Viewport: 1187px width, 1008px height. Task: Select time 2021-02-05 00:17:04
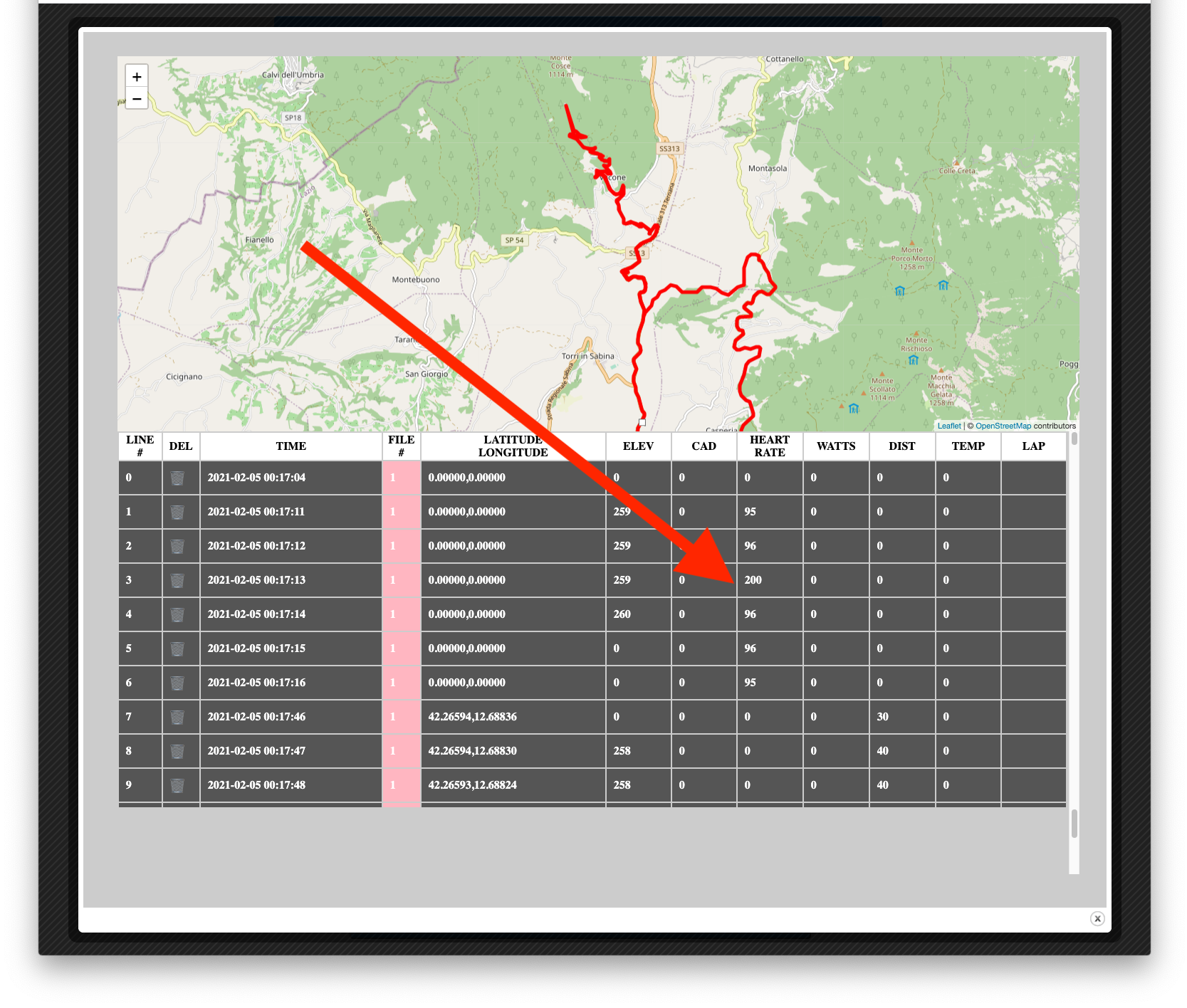[x=256, y=478]
